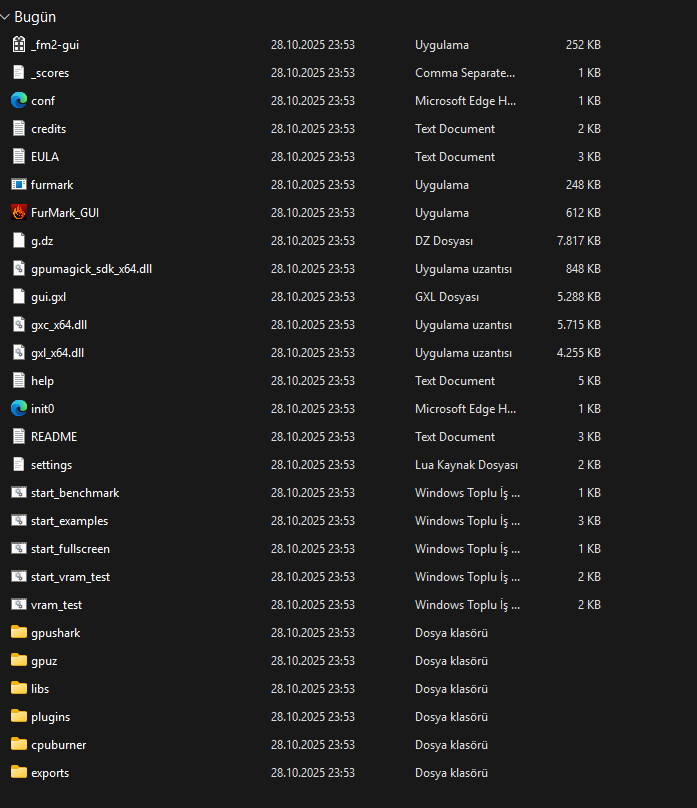The image size is (697, 808).
Task: Select the file name help
Action: [x=42, y=381]
